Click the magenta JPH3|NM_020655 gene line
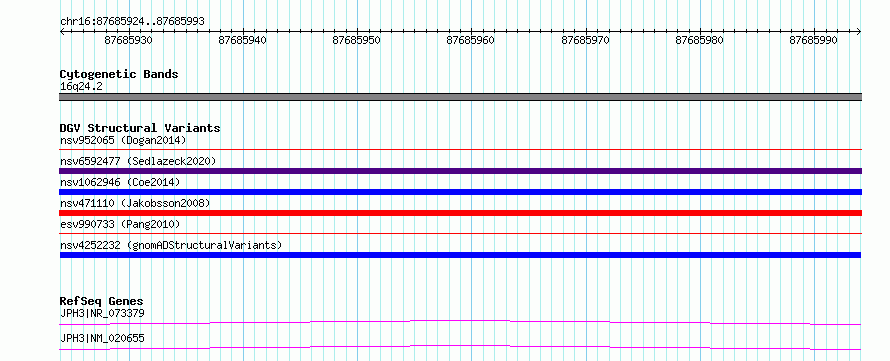 460,347
